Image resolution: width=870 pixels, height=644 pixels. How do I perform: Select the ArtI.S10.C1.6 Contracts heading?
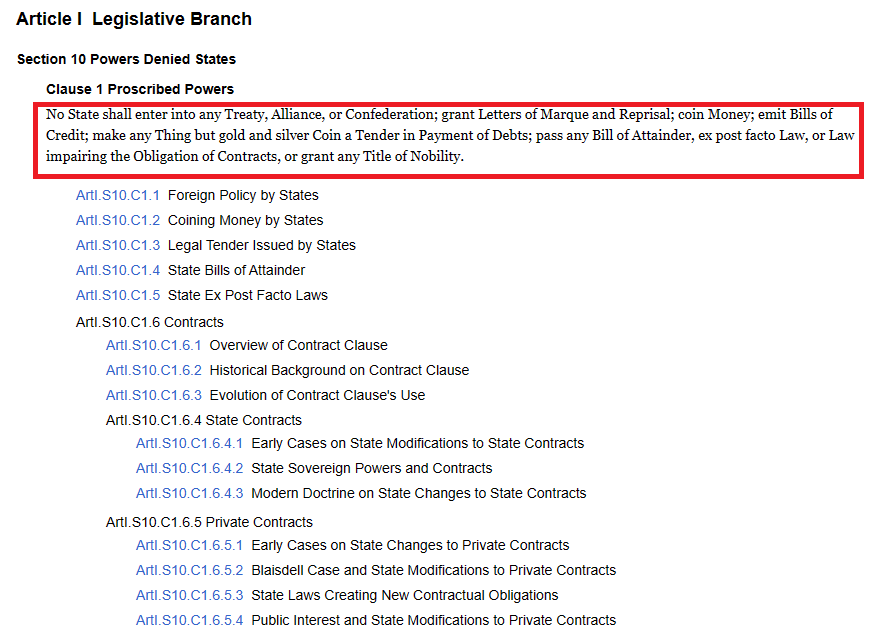(150, 322)
